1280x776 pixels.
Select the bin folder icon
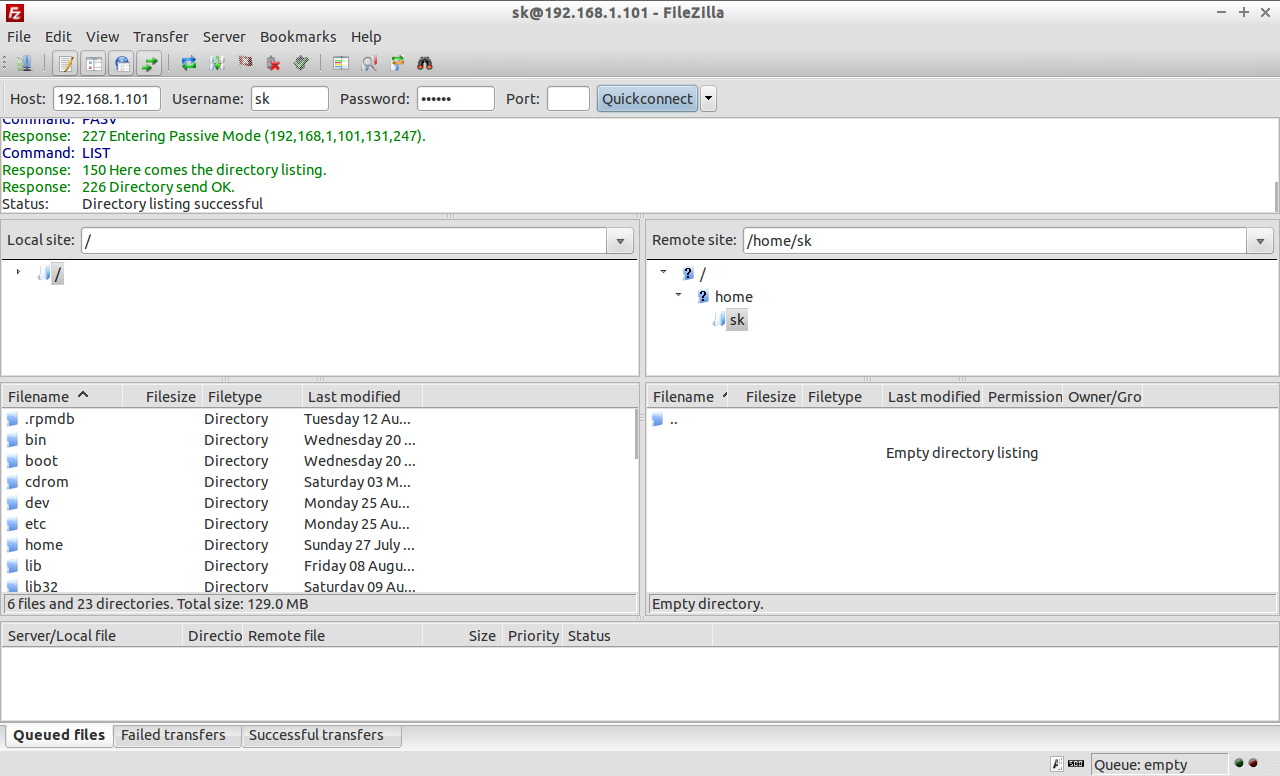coord(13,441)
